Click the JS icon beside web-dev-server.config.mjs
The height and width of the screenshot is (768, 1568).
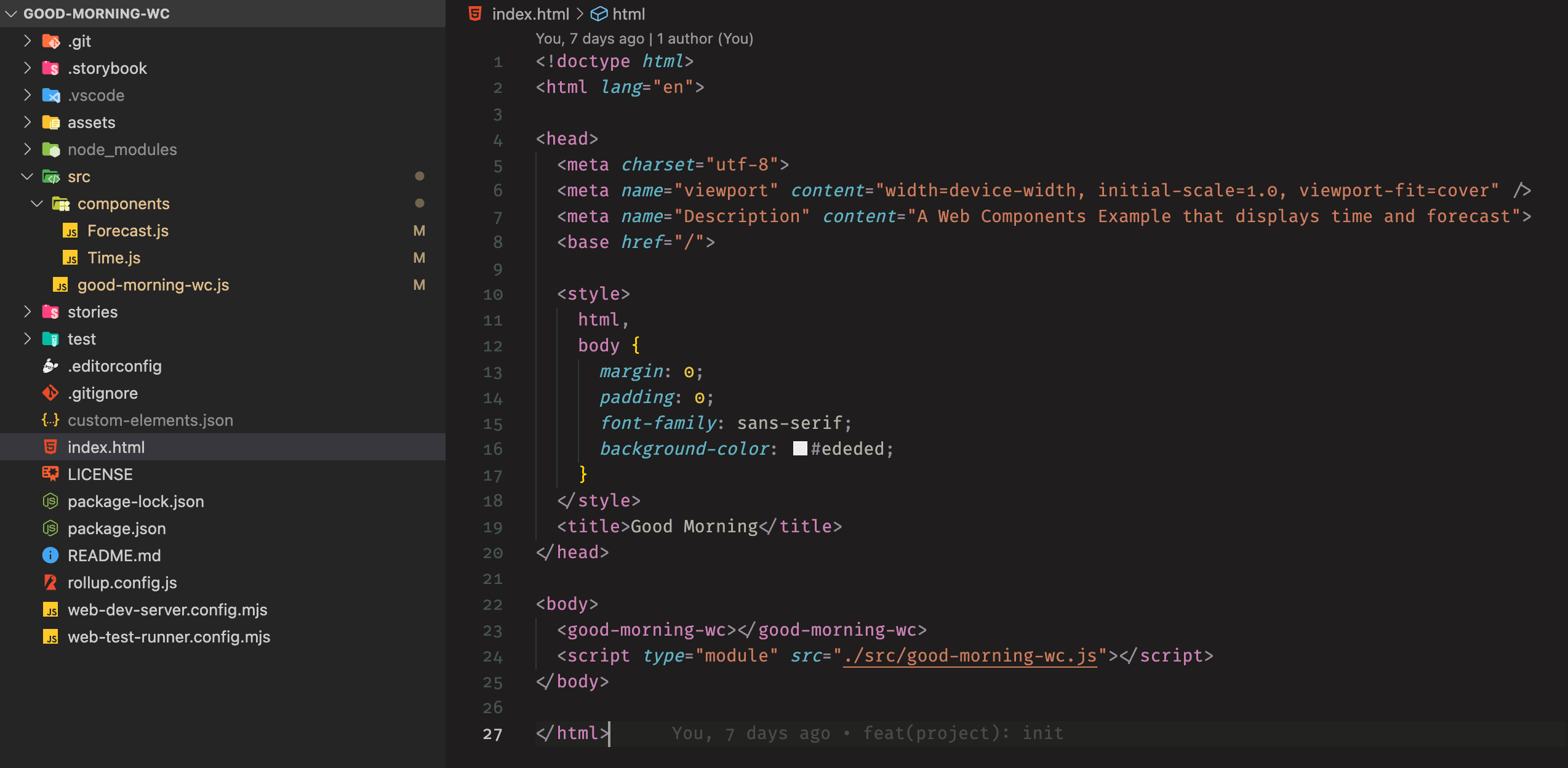pyautogui.click(x=50, y=610)
